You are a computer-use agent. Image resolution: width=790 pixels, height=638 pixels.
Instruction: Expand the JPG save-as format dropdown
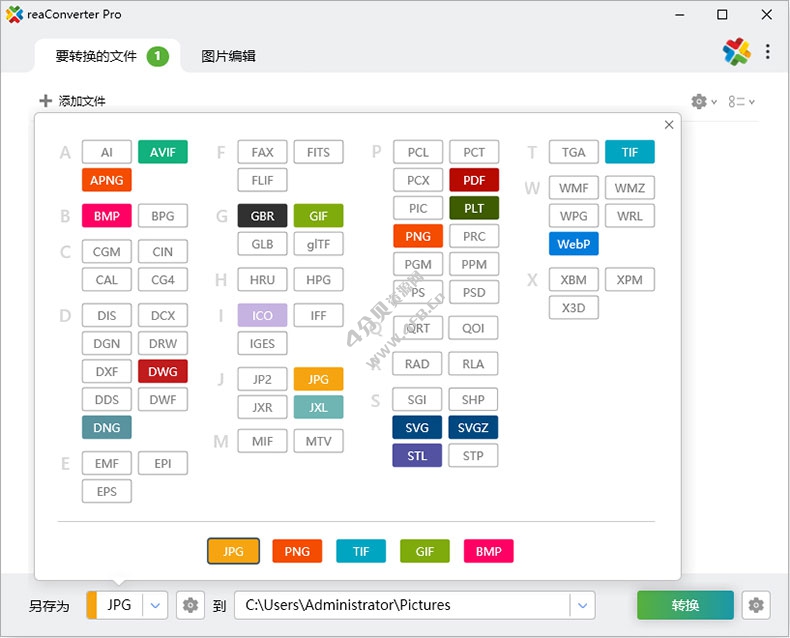(x=155, y=605)
